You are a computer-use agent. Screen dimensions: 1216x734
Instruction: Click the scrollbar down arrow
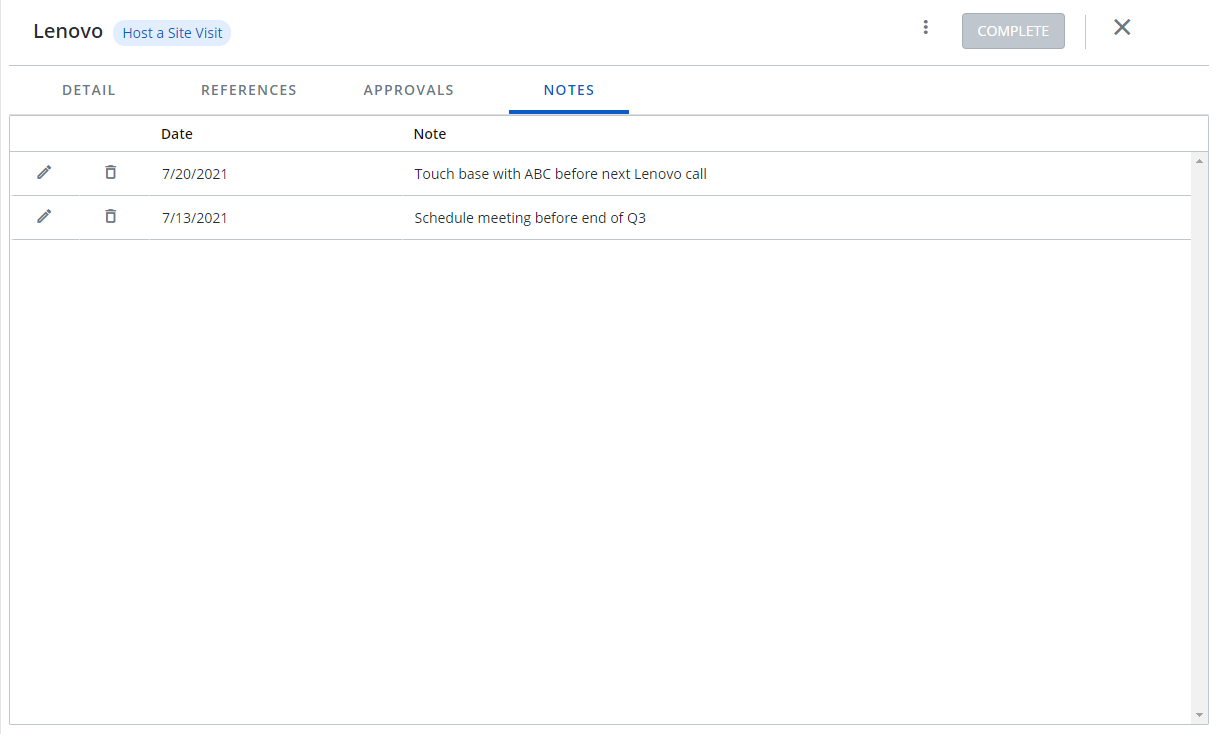1200,715
